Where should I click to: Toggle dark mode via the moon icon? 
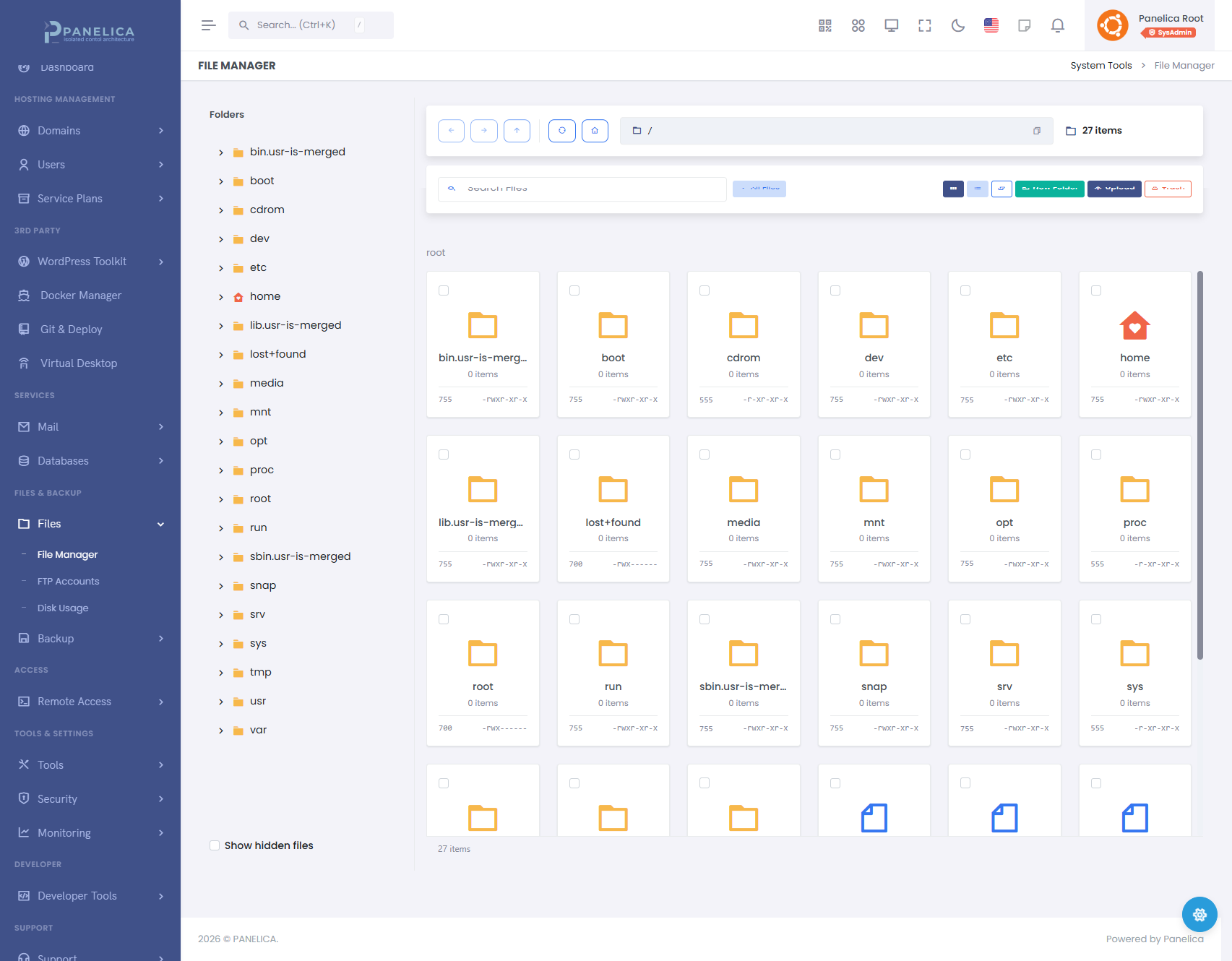[x=957, y=25]
